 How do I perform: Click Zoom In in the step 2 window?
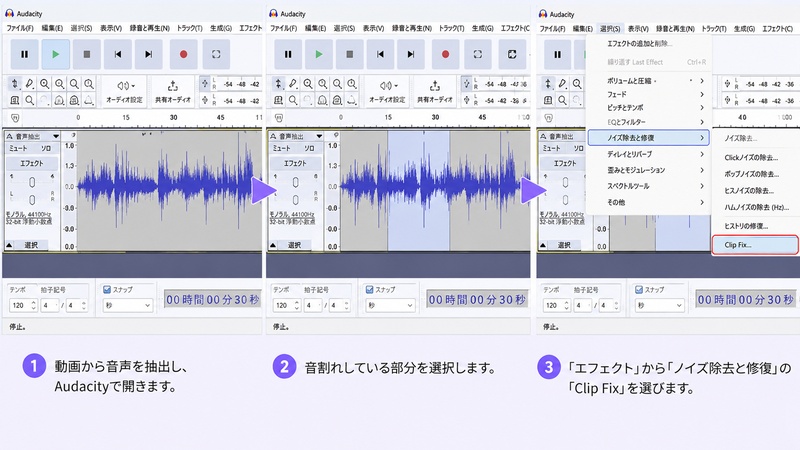click(308, 84)
